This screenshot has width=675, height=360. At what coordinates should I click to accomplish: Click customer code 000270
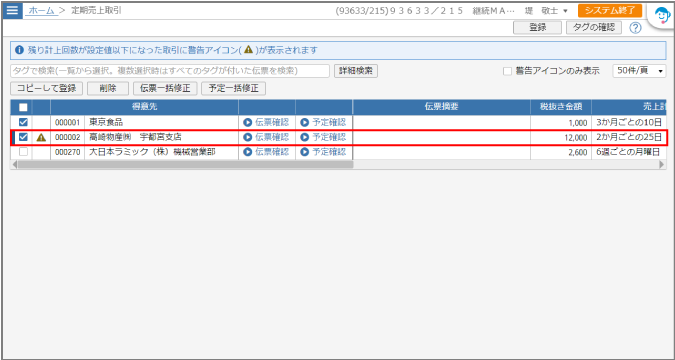coord(68,152)
